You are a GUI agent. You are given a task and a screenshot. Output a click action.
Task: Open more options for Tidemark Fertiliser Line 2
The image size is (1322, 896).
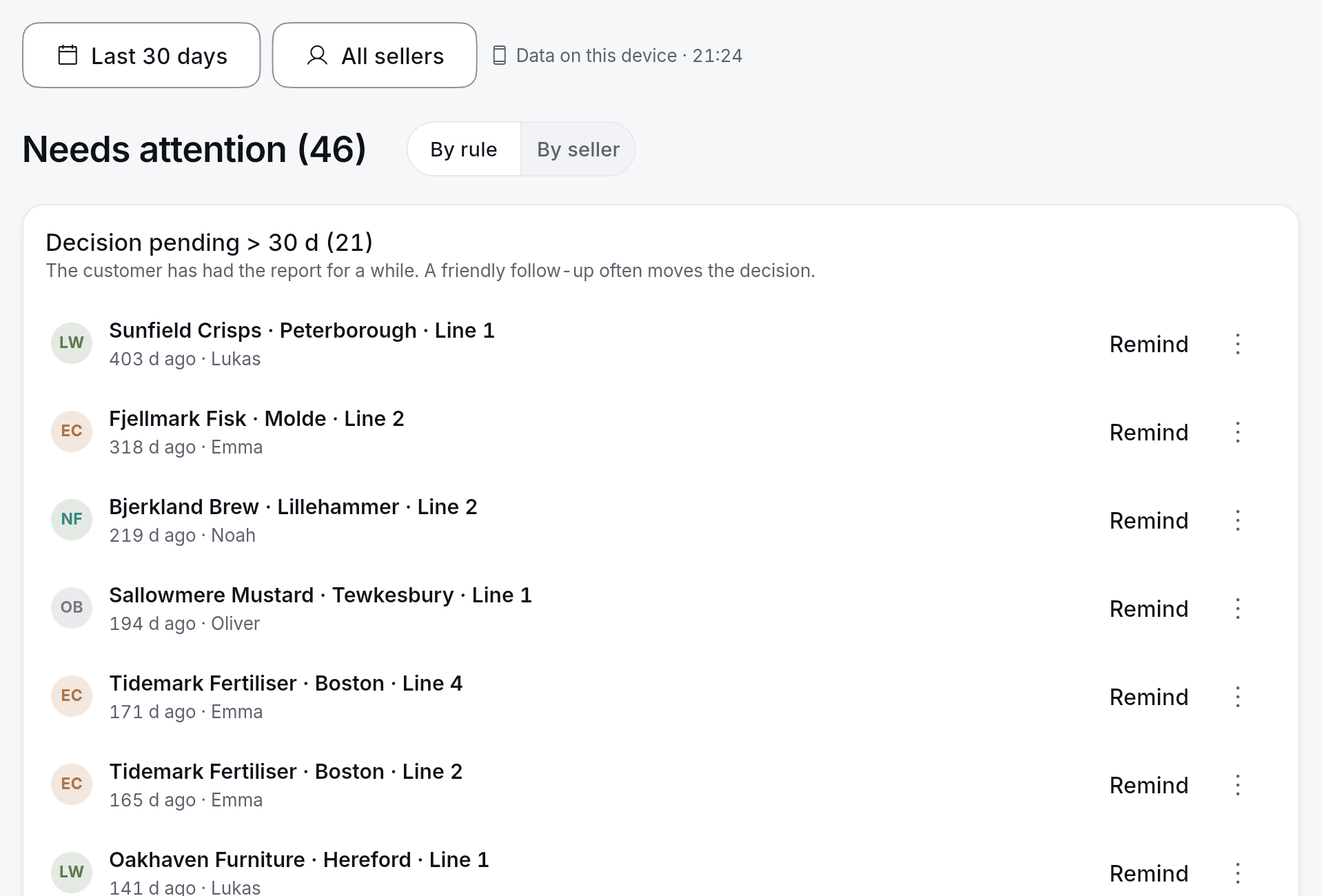tap(1238, 785)
